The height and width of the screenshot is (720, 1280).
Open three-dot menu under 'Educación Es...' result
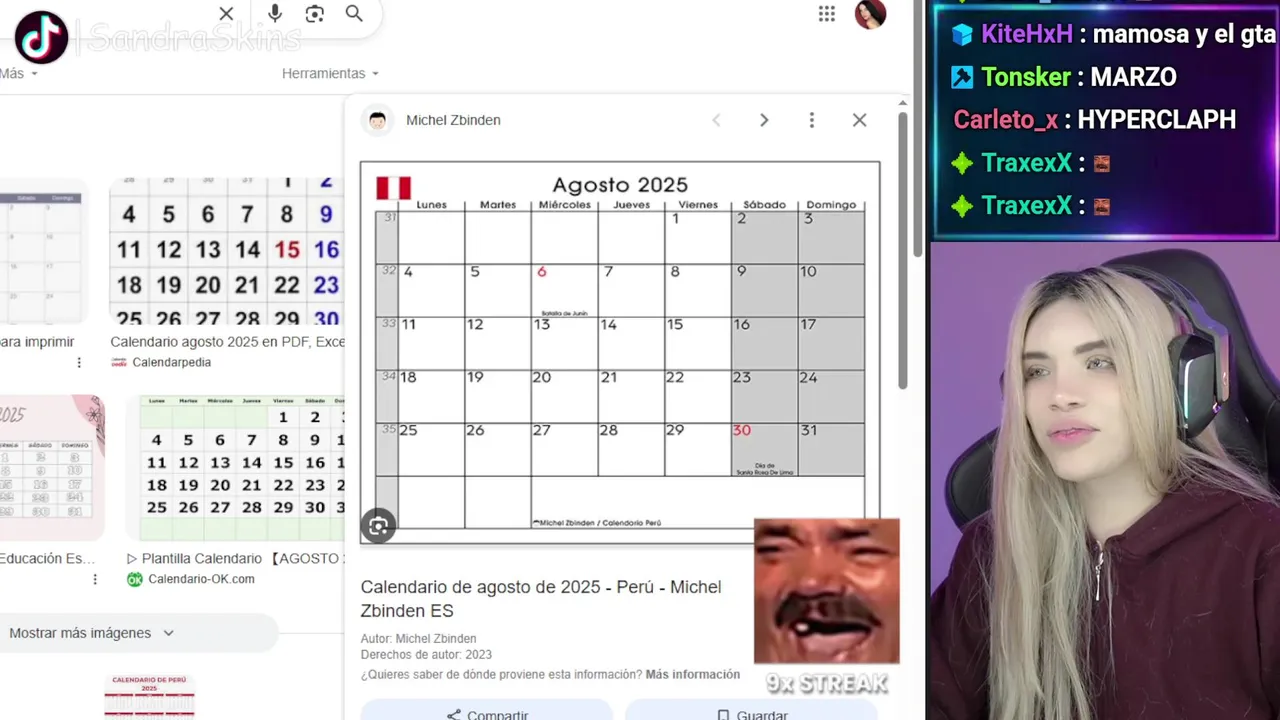click(95, 580)
